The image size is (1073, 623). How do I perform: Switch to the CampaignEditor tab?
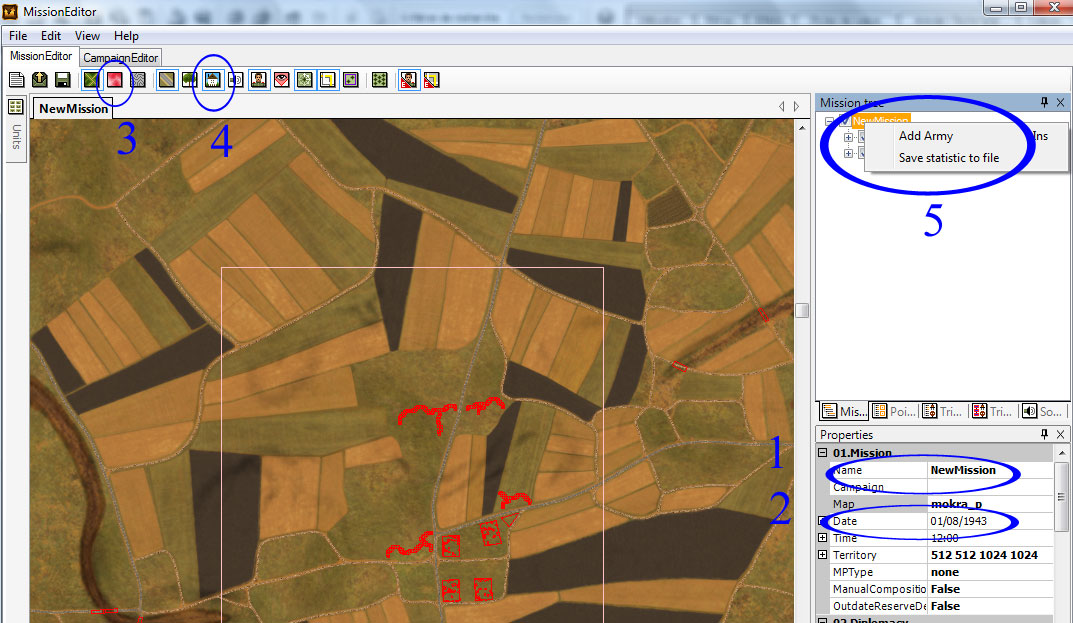click(120, 58)
